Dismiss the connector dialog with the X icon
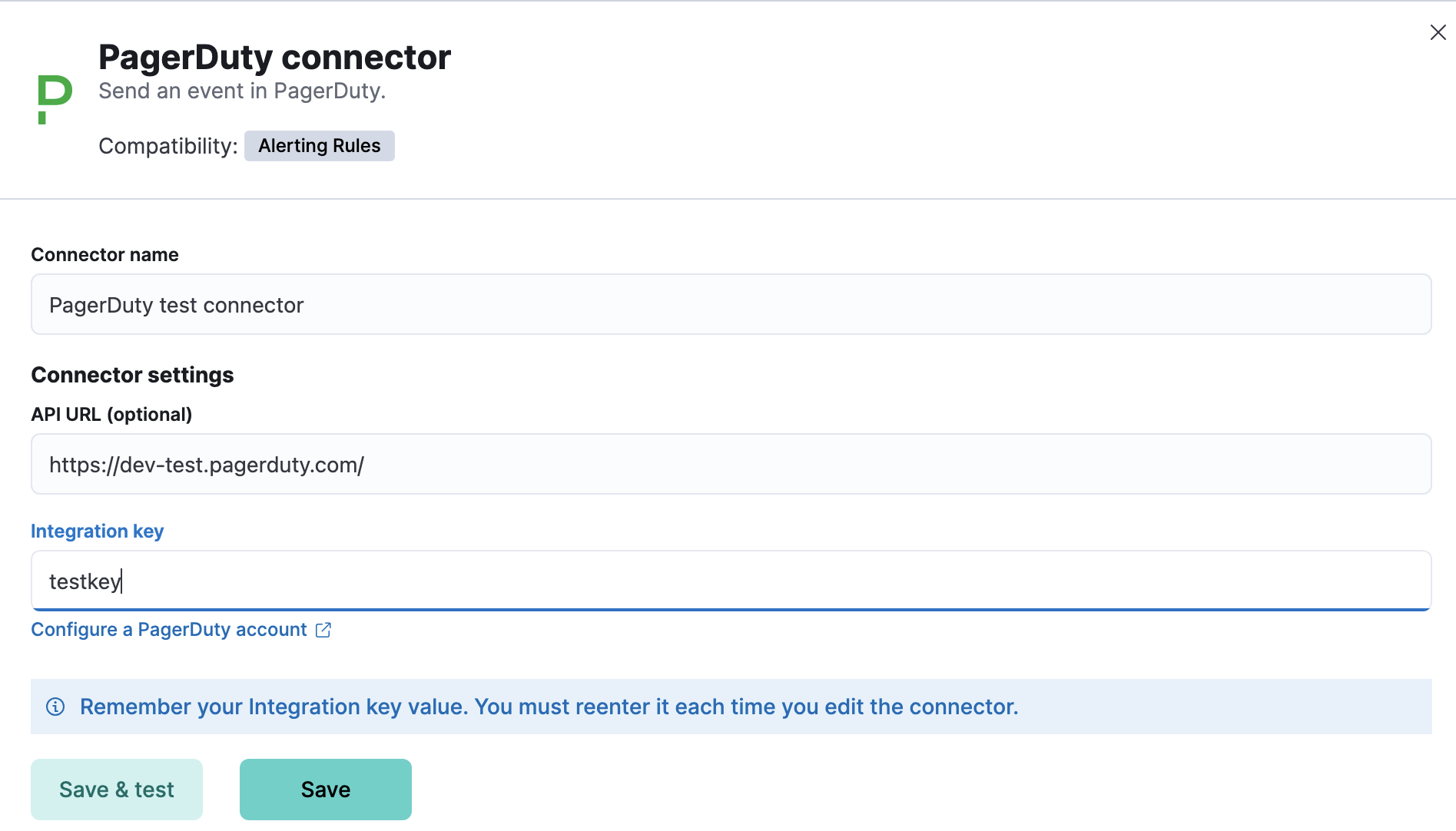This screenshot has height=831, width=1456. (1438, 32)
